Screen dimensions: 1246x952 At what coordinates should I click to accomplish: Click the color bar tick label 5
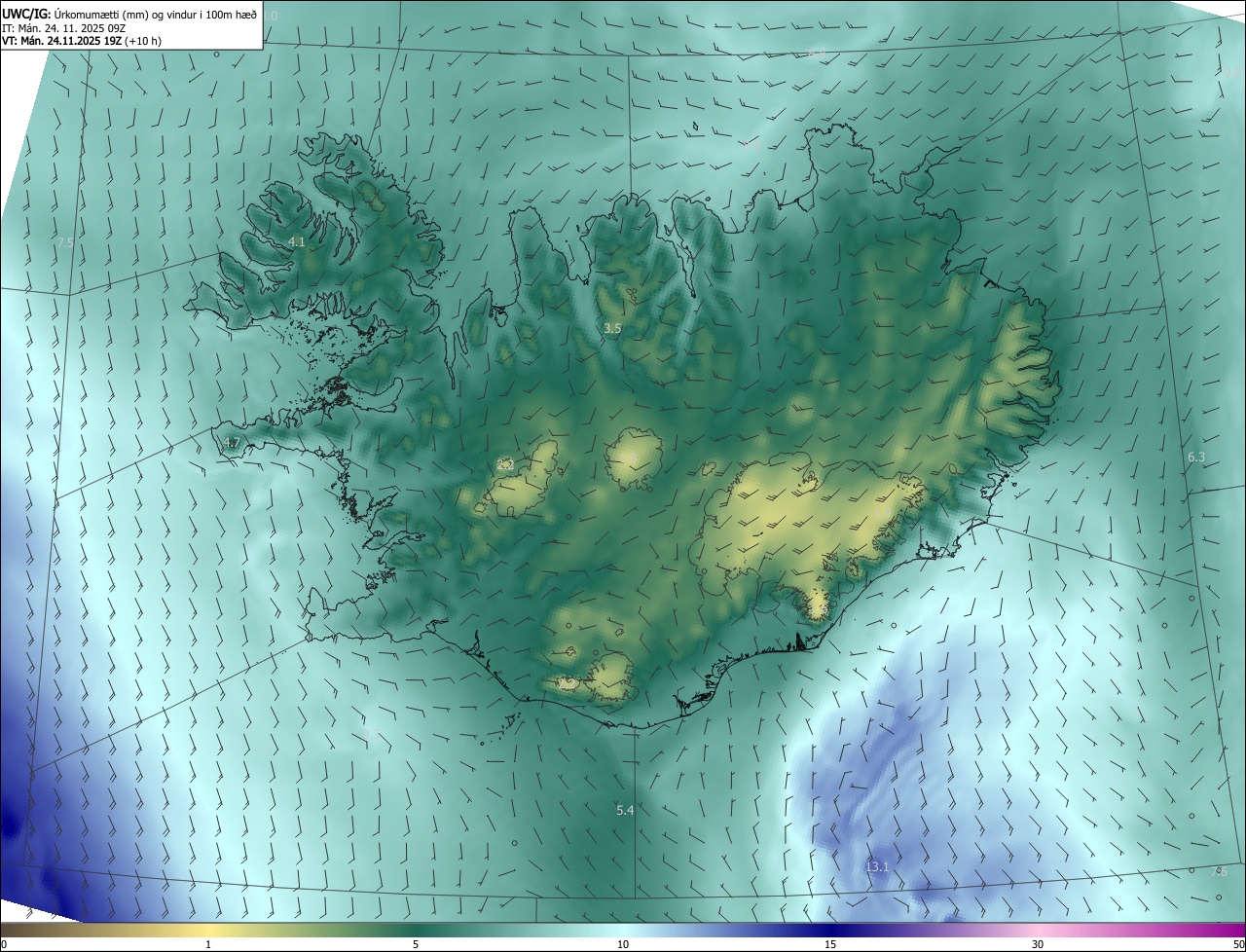click(x=416, y=945)
